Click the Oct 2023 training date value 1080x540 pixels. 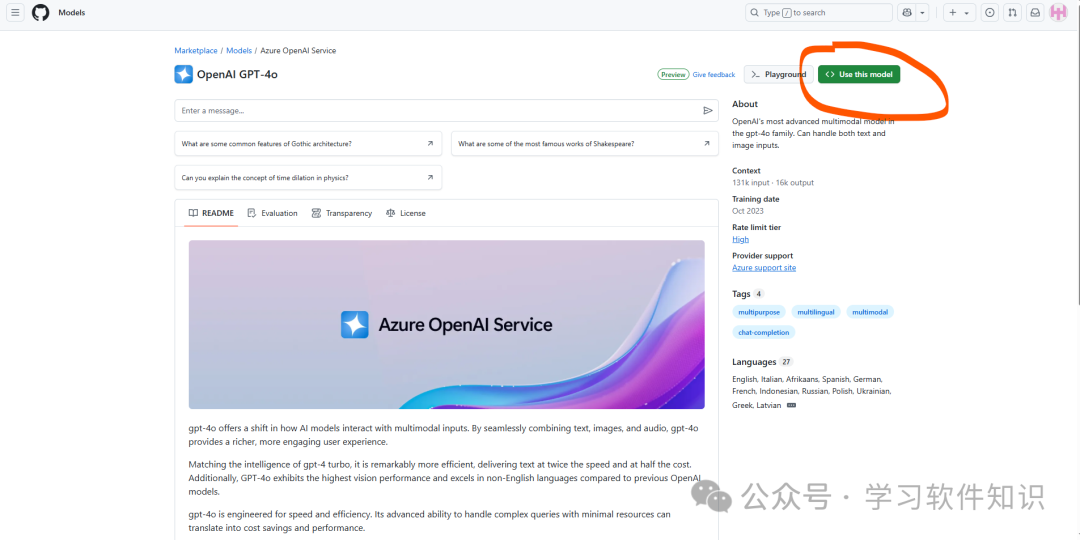click(747, 211)
